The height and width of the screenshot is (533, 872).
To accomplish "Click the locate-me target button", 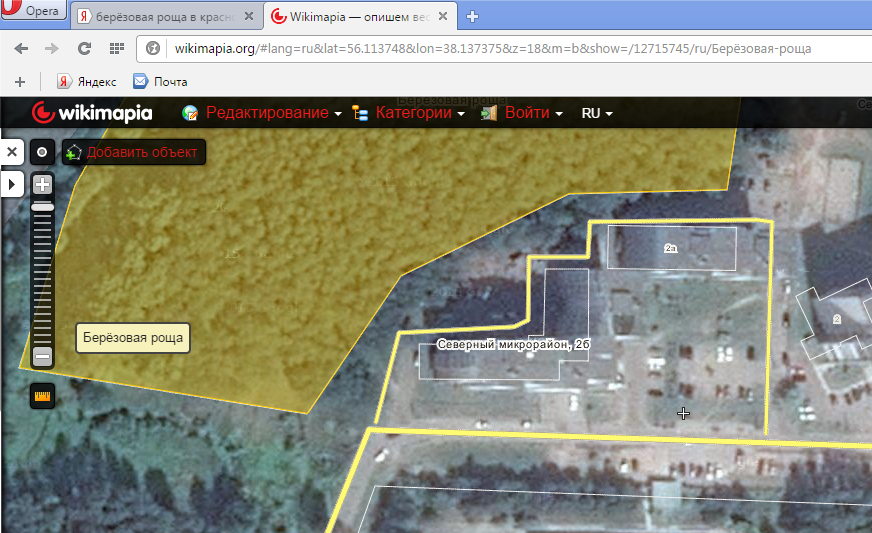I will (42, 152).
